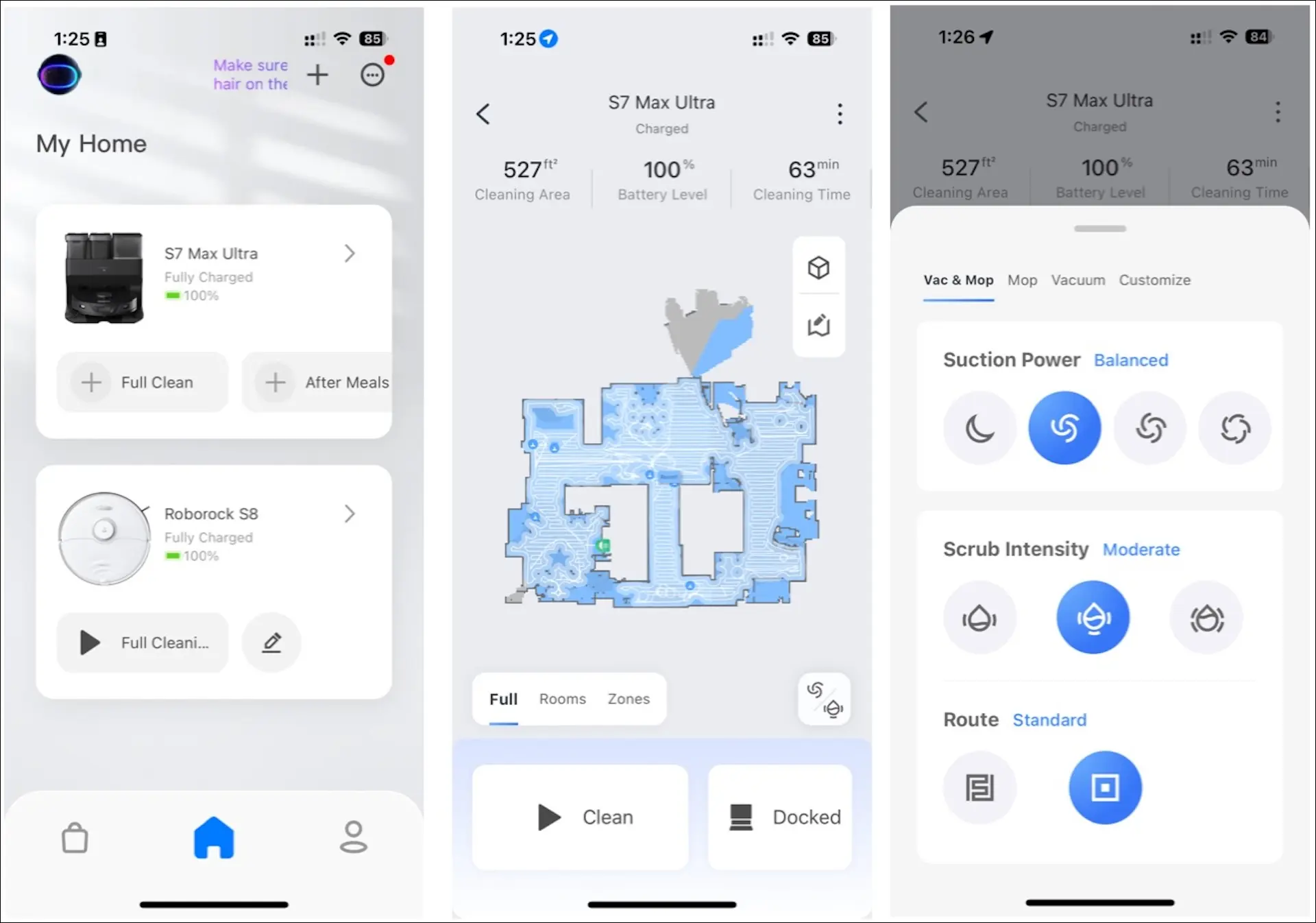Expand Roborock S8 device details arrow
The width and height of the screenshot is (1316, 923).
coord(350,513)
